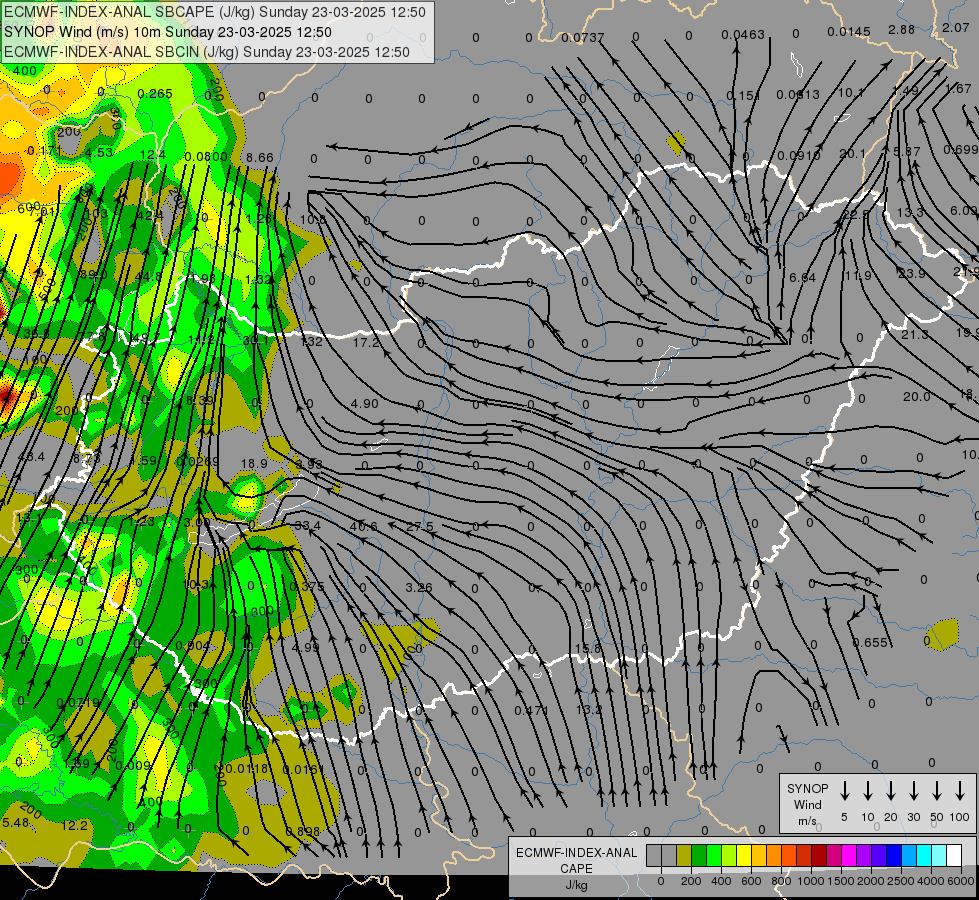Click the map value '4.90'
Image resolution: width=979 pixels, height=900 pixels.
(x=365, y=403)
